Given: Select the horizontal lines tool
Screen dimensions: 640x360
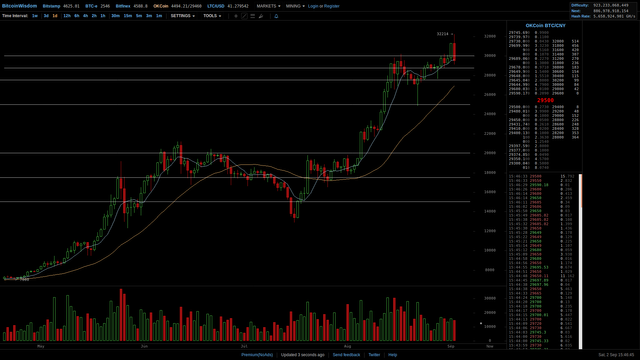Looking at the screenshot, I should [x=253, y=16].
